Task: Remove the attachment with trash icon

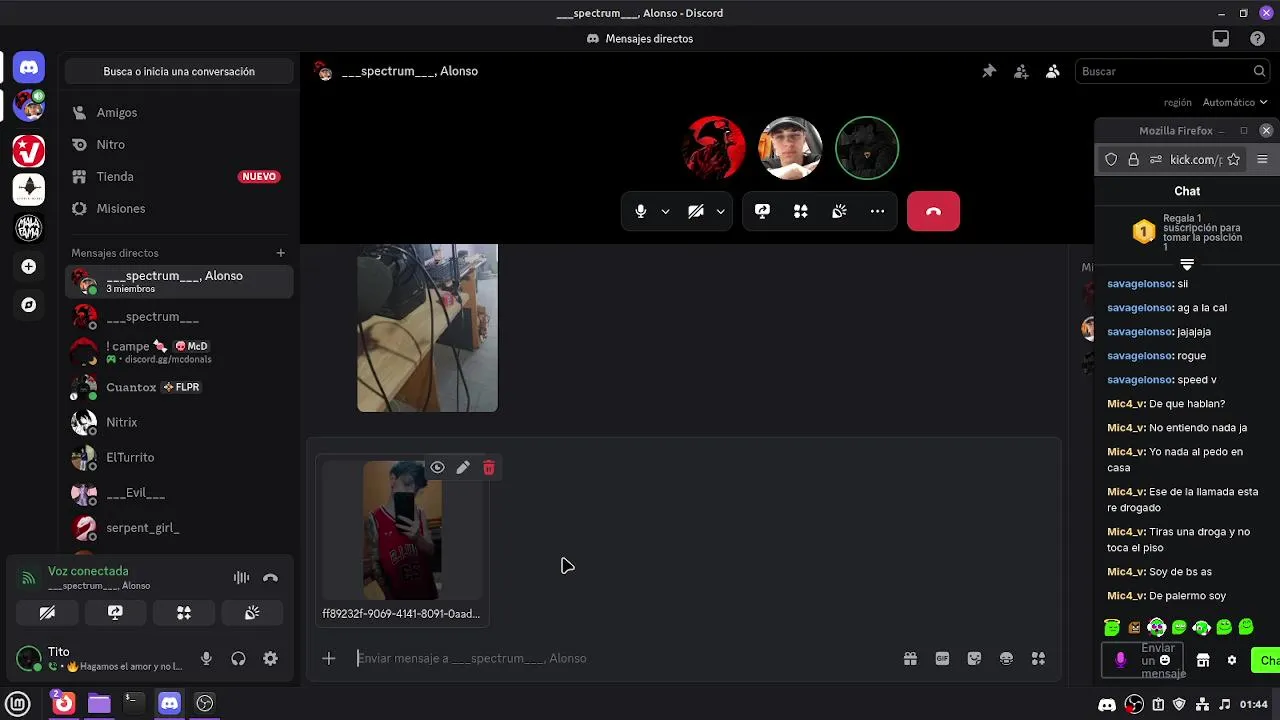Action: [x=488, y=468]
